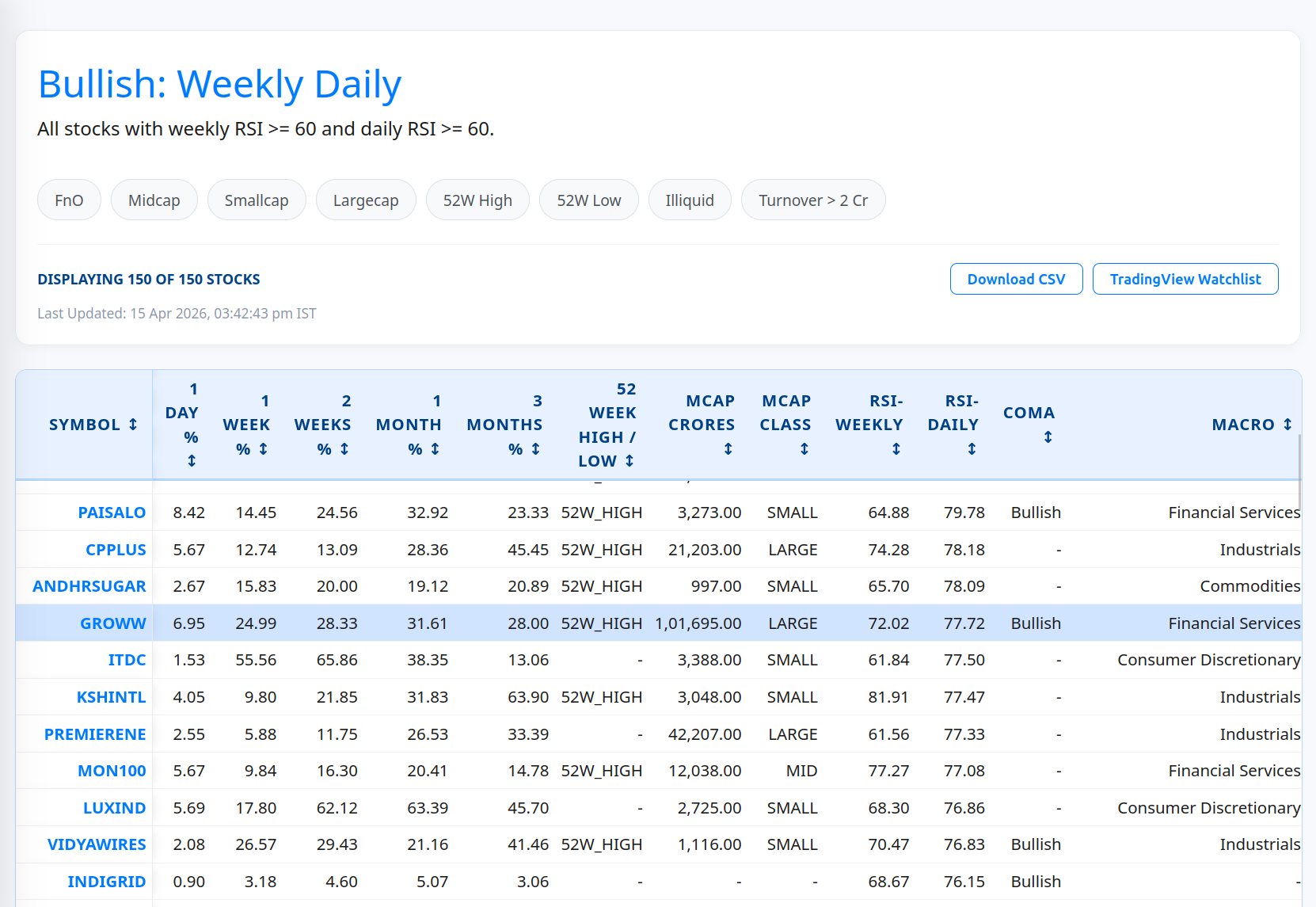The height and width of the screenshot is (907, 1316).
Task: Toggle the Illiquid filter chip
Action: click(690, 200)
